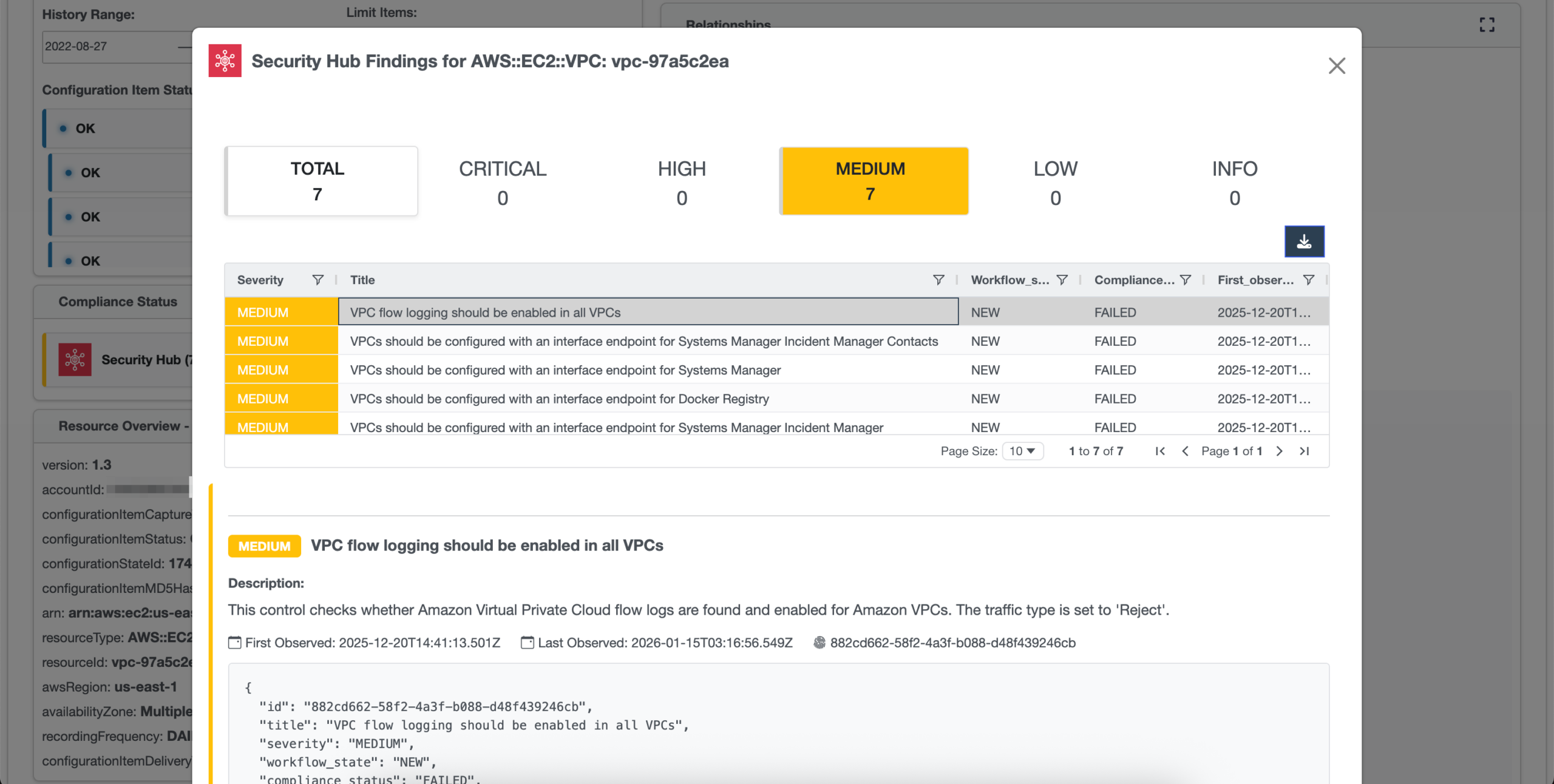
Task: Click the History Range start date field
Action: click(x=109, y=47)
